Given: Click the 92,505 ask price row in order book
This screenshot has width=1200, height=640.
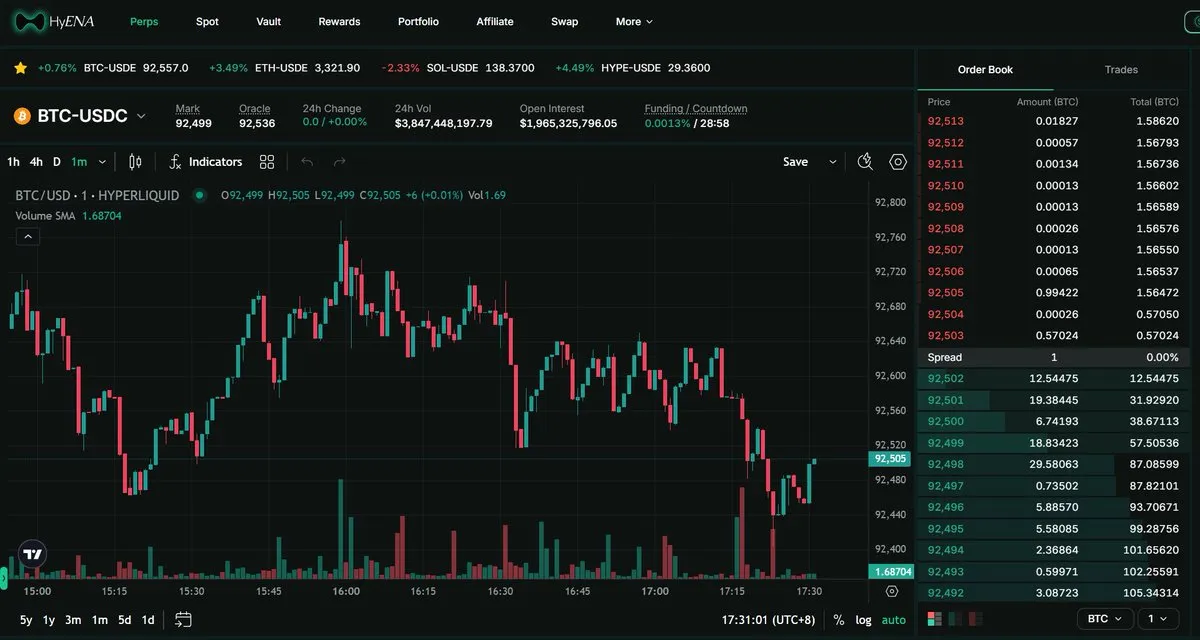Looking at the screenshot, I should point(946,293).
